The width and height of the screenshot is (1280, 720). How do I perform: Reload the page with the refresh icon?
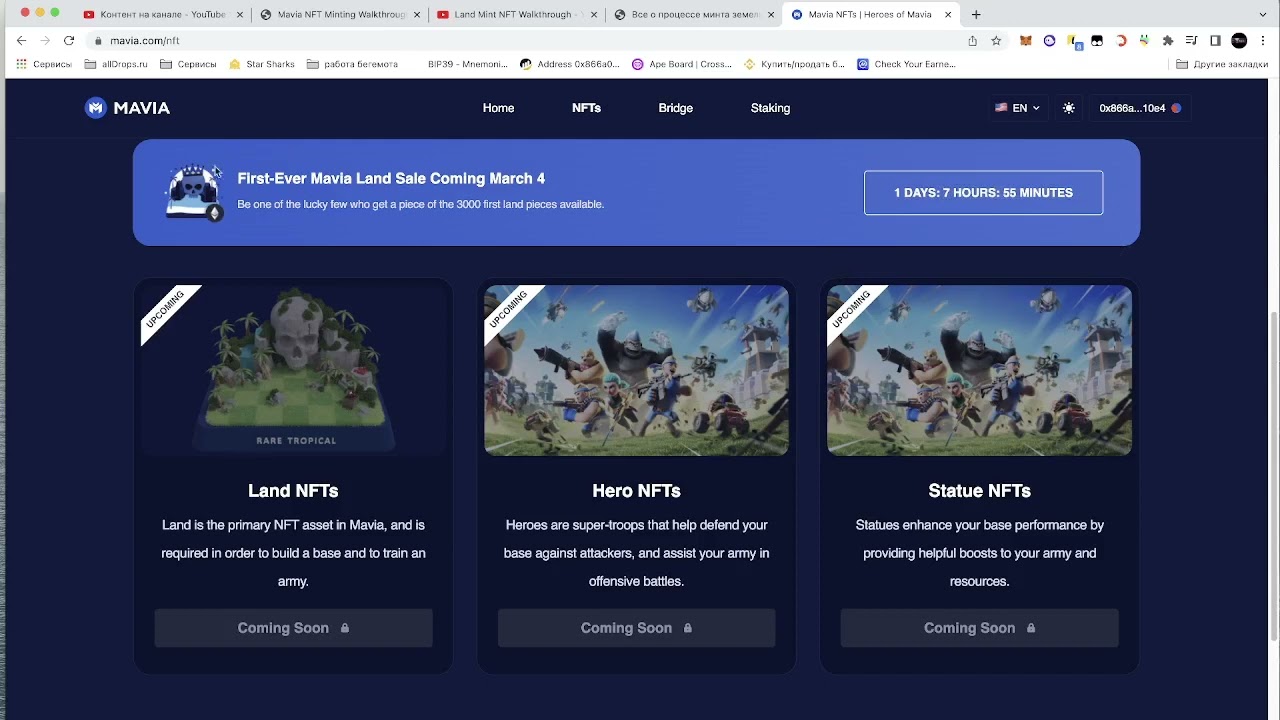coord(69,40)
